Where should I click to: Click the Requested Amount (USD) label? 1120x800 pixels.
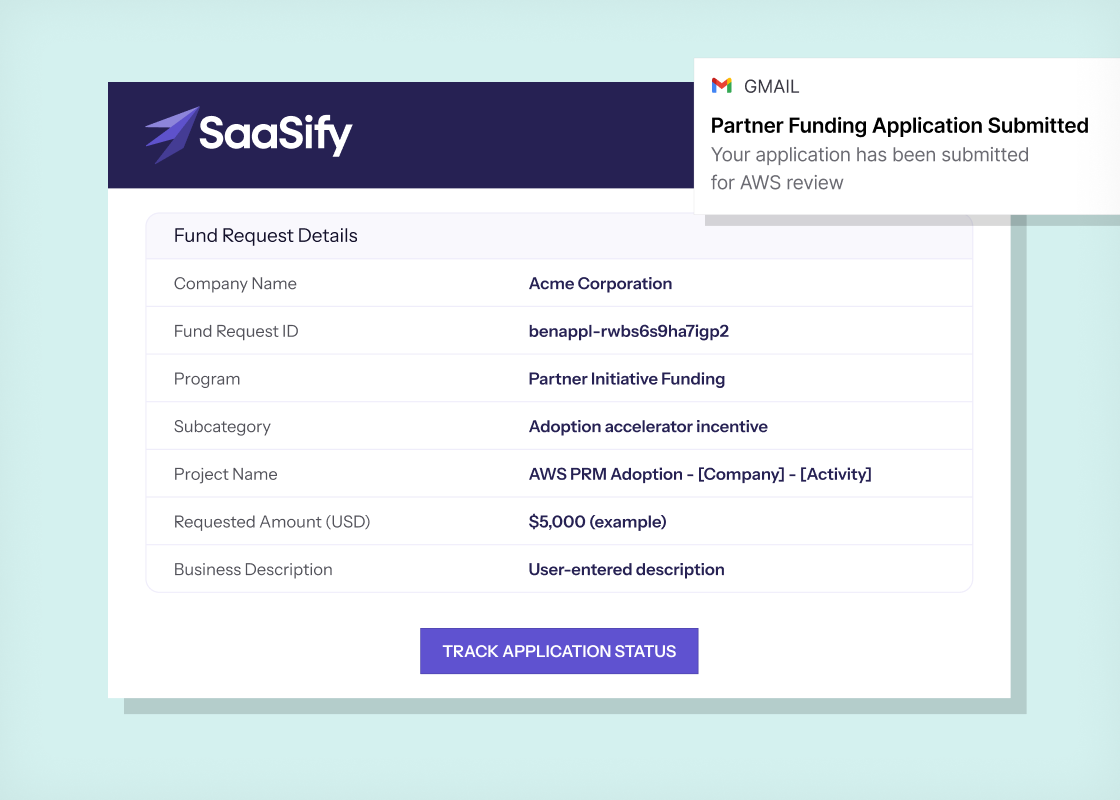point(272,521)
